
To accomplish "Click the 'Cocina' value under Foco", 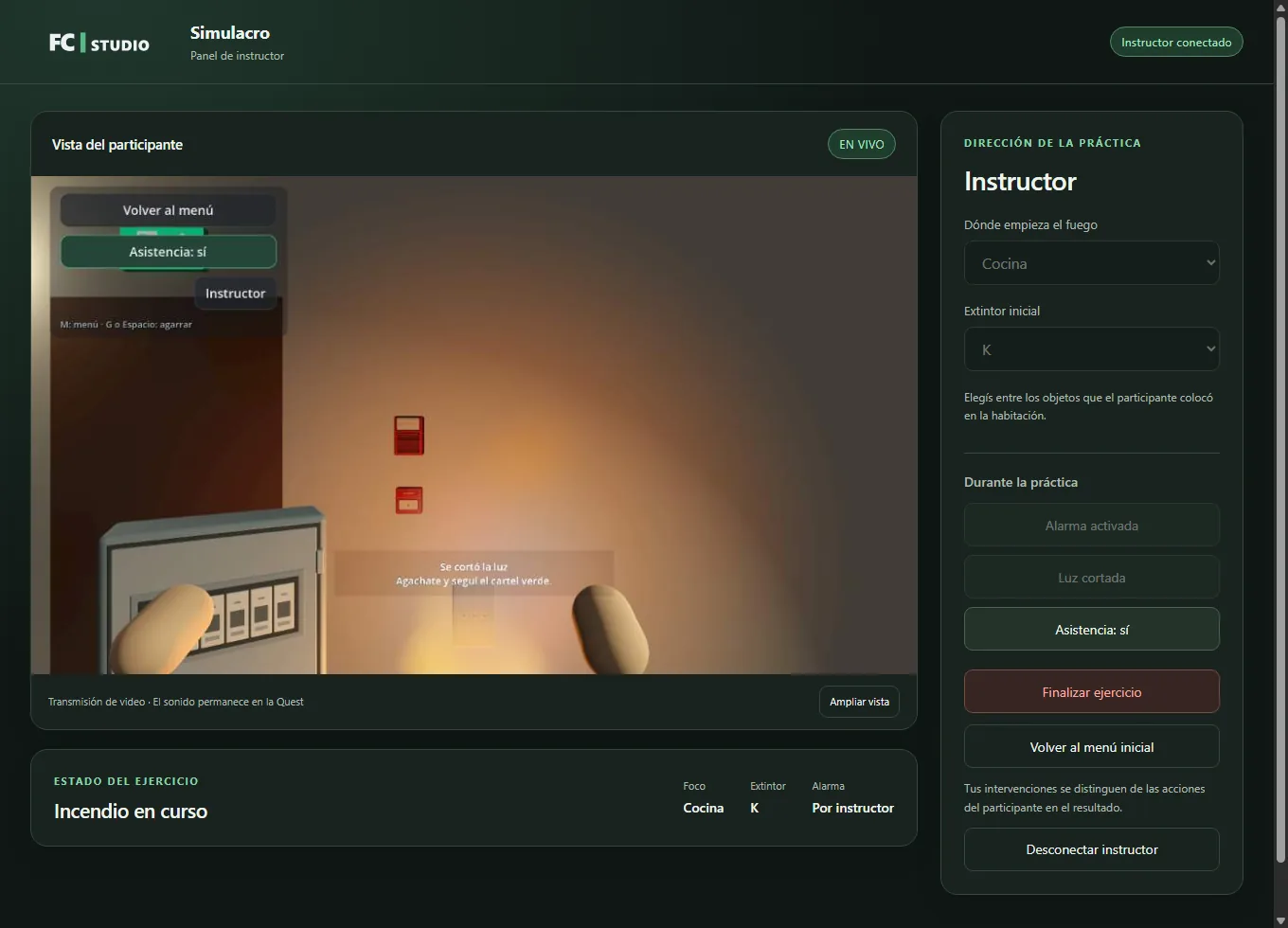I will pos(703,808).
